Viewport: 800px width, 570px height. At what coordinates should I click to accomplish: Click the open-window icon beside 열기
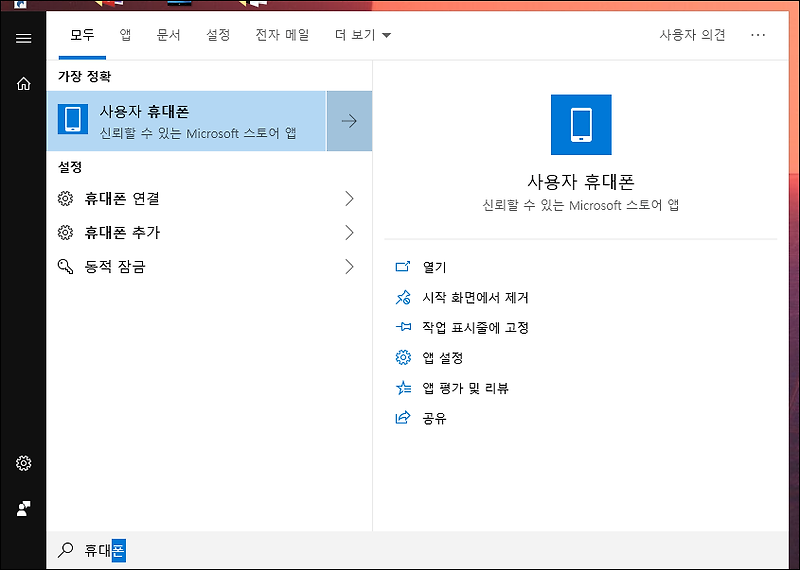[x=403, y=267]
